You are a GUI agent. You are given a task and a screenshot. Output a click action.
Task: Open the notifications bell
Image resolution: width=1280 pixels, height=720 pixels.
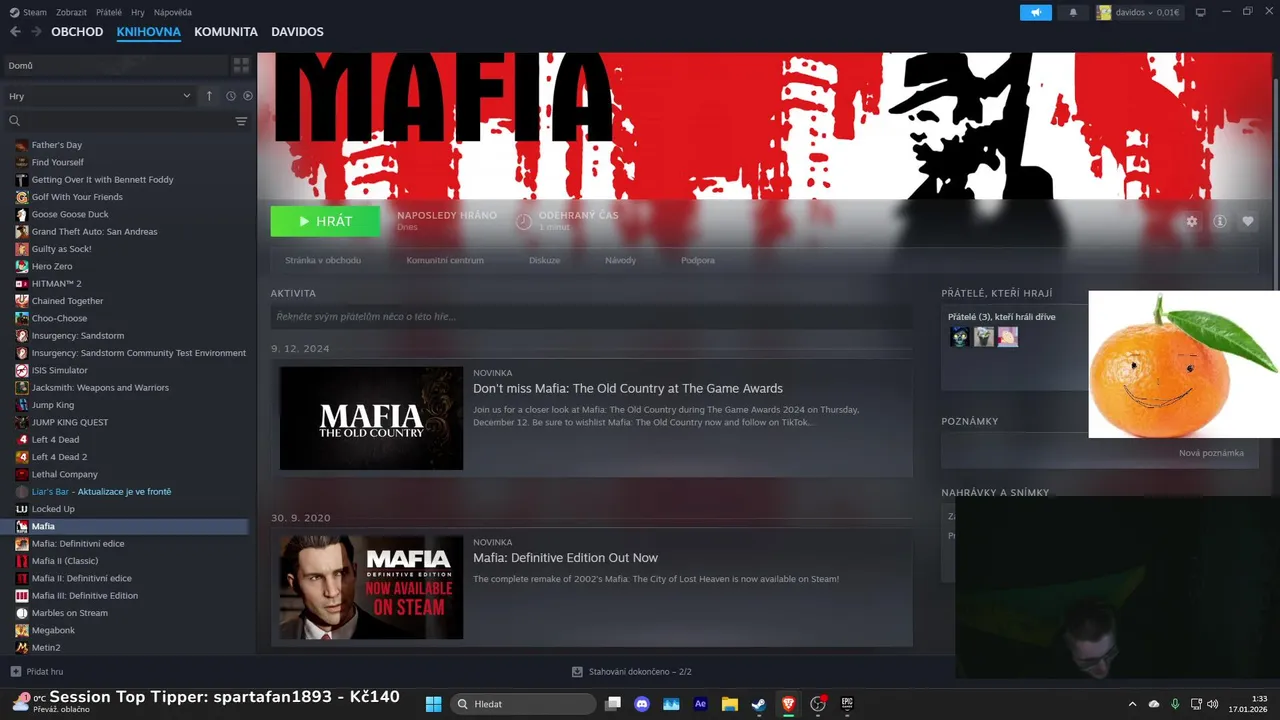[x=1073, y=12]
